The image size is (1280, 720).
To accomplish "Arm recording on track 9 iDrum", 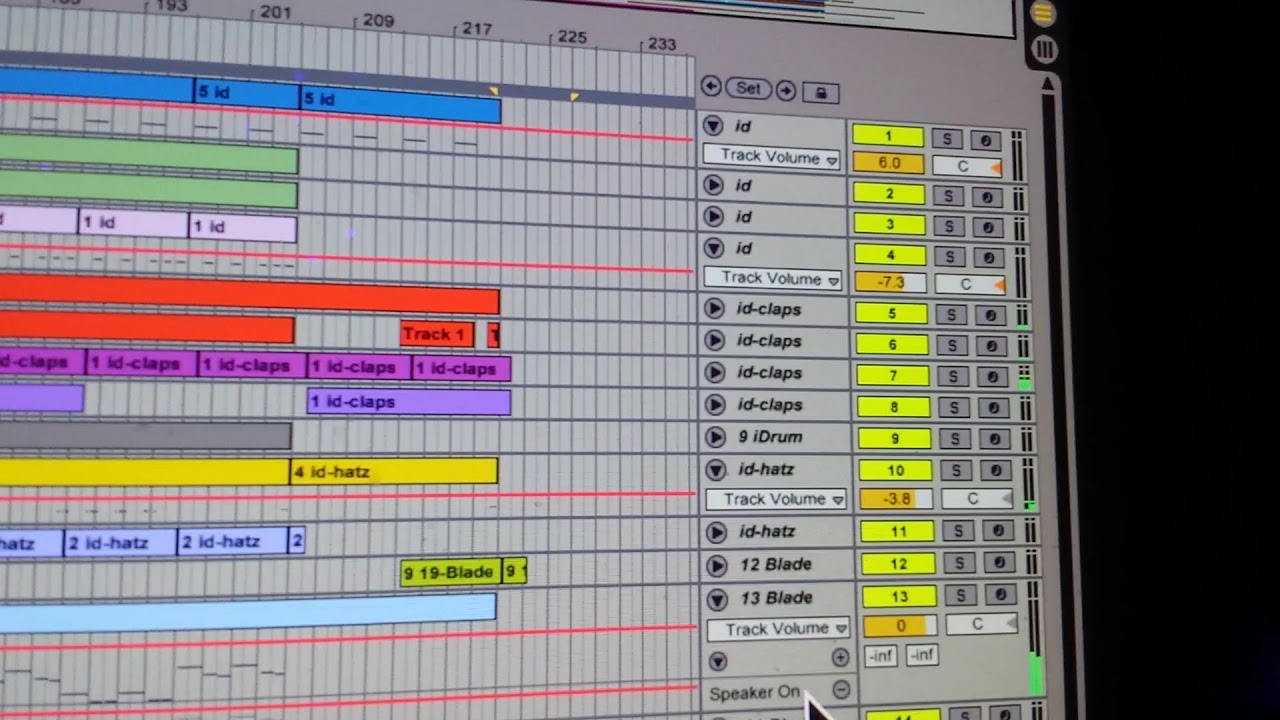I will 993,439.
